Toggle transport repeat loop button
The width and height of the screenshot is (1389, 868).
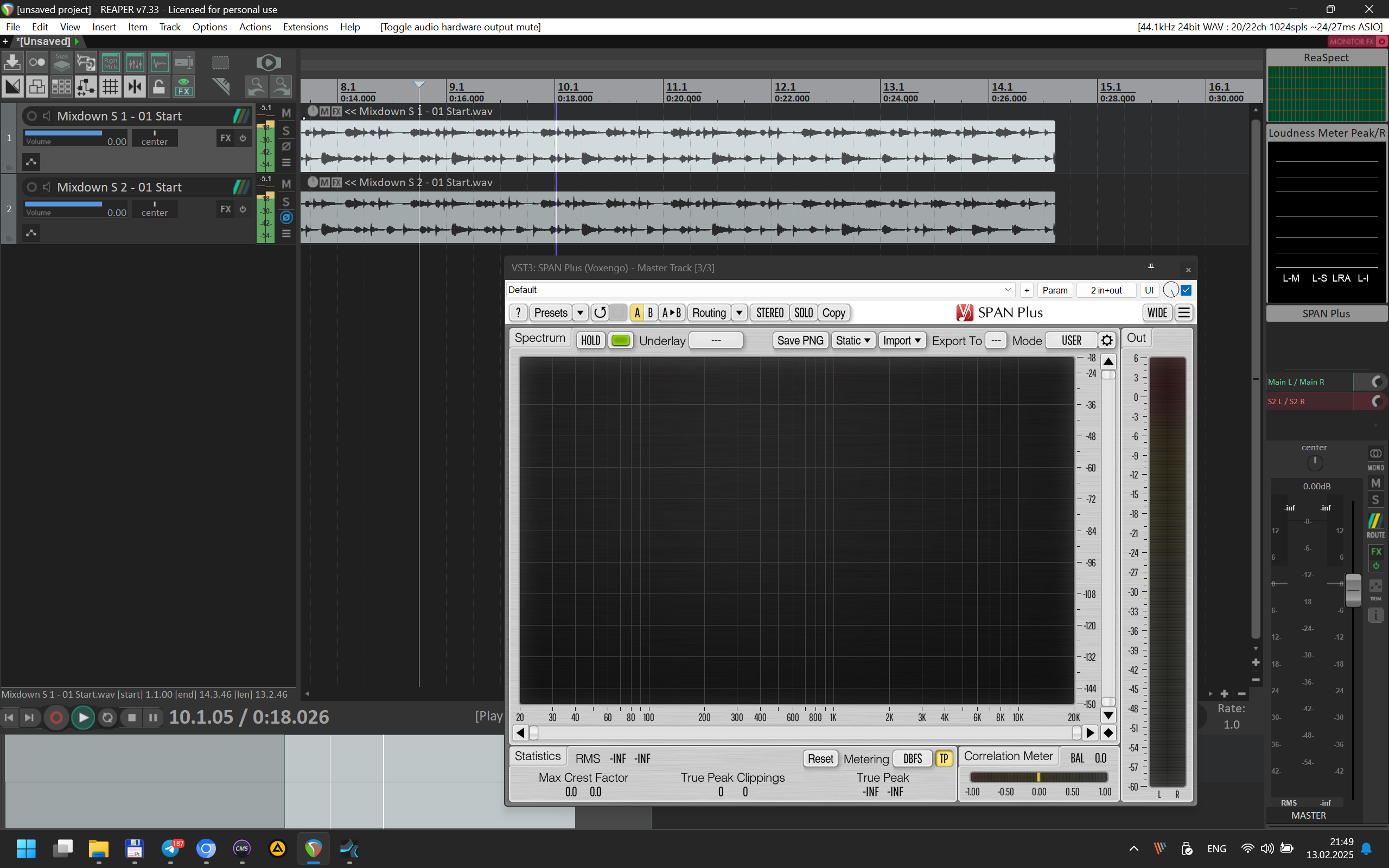[x=107, y=718]
